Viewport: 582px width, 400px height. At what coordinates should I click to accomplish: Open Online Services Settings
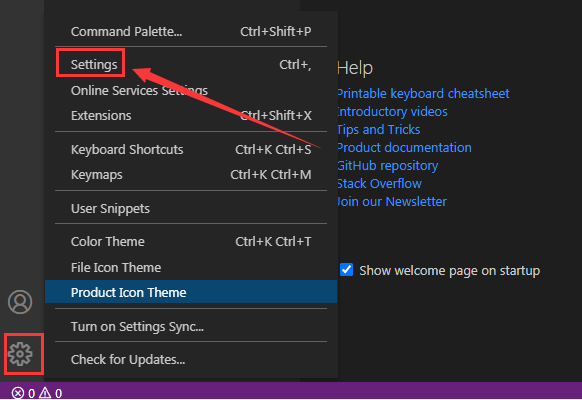[191, 91]
